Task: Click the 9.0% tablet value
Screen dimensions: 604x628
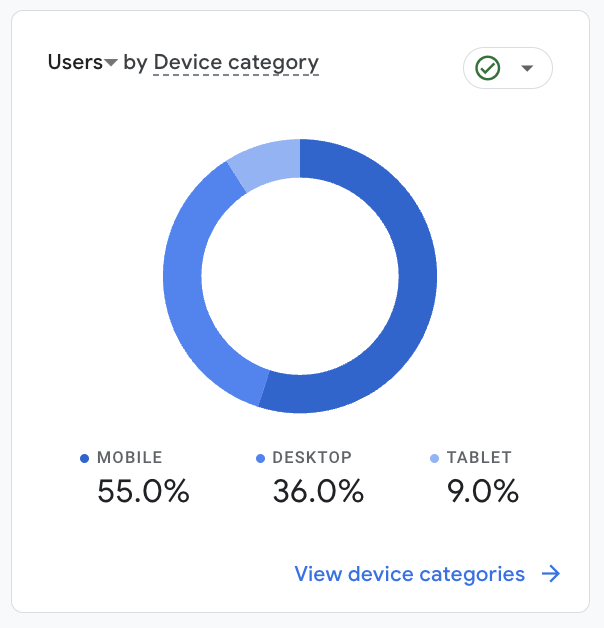Action: coord(483,491)
